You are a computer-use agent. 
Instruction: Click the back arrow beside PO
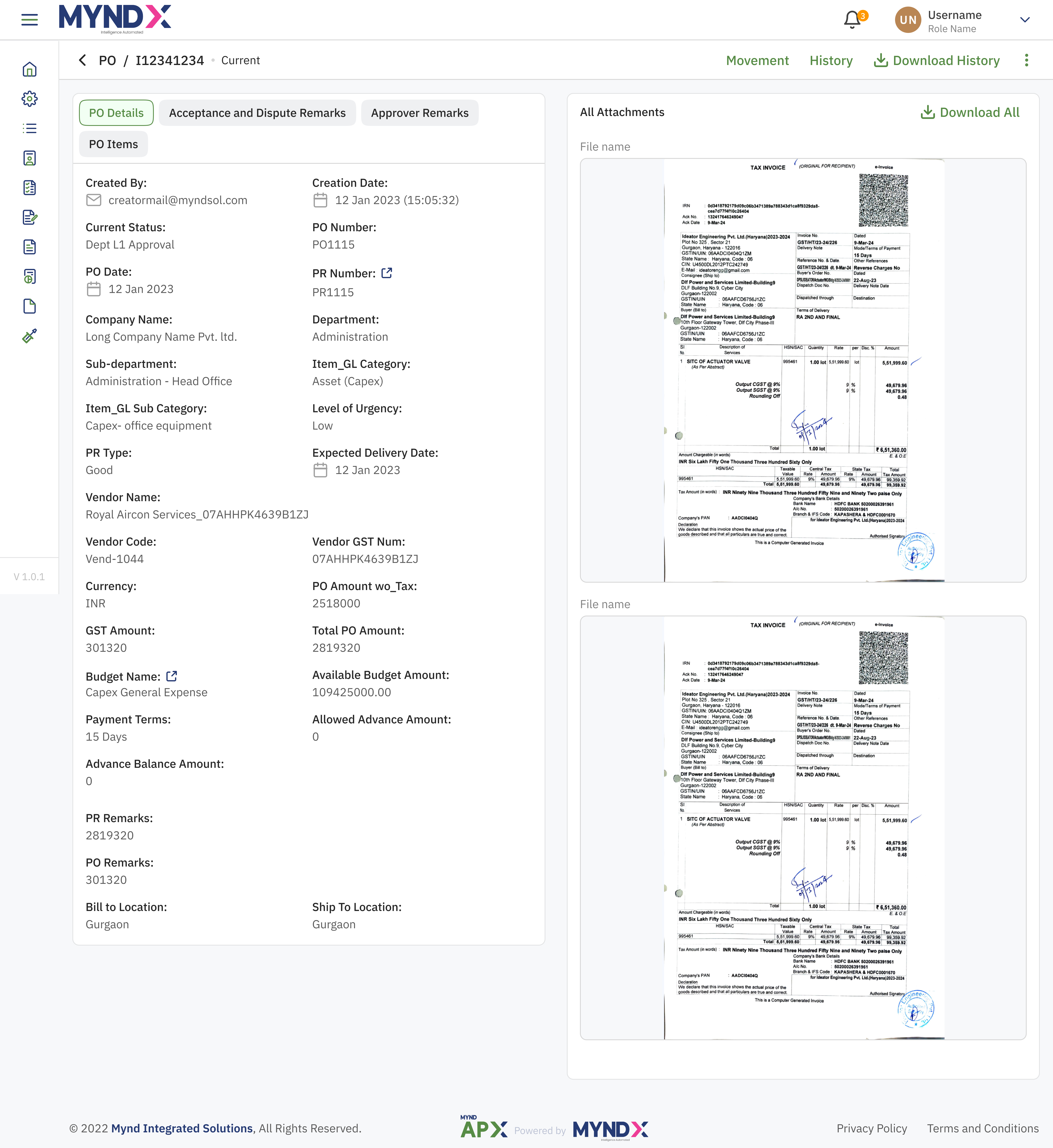pos(83,60)
